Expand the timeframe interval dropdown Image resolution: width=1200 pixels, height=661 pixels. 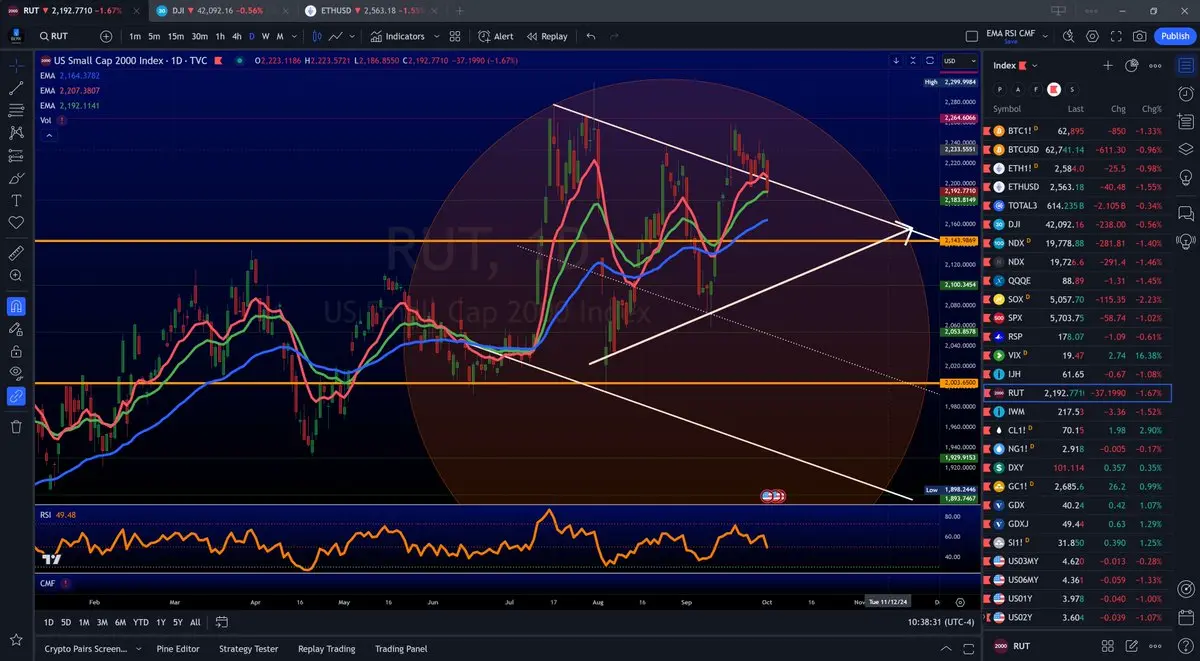296,36
